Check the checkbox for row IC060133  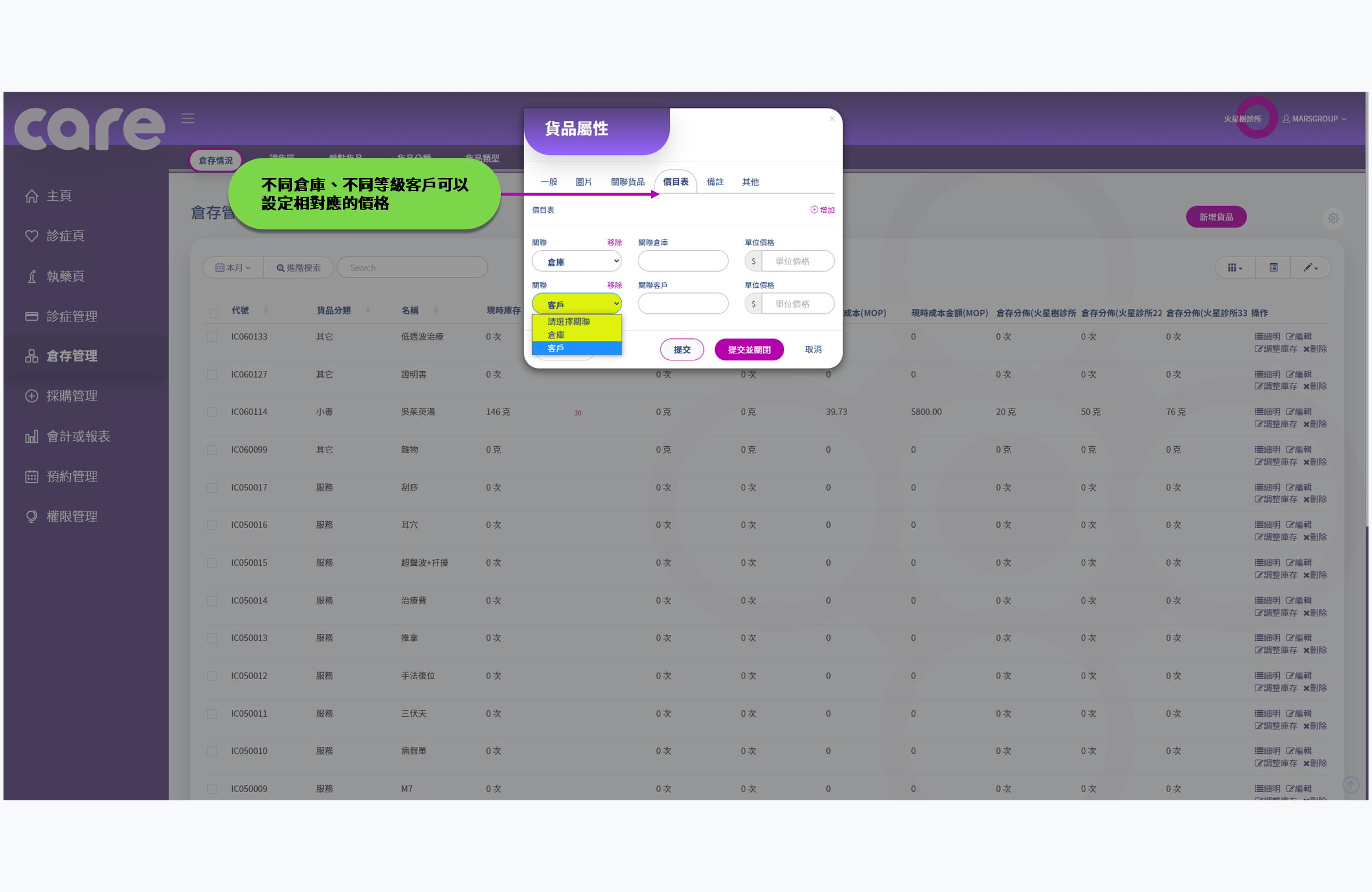click(x=212, y=337)
